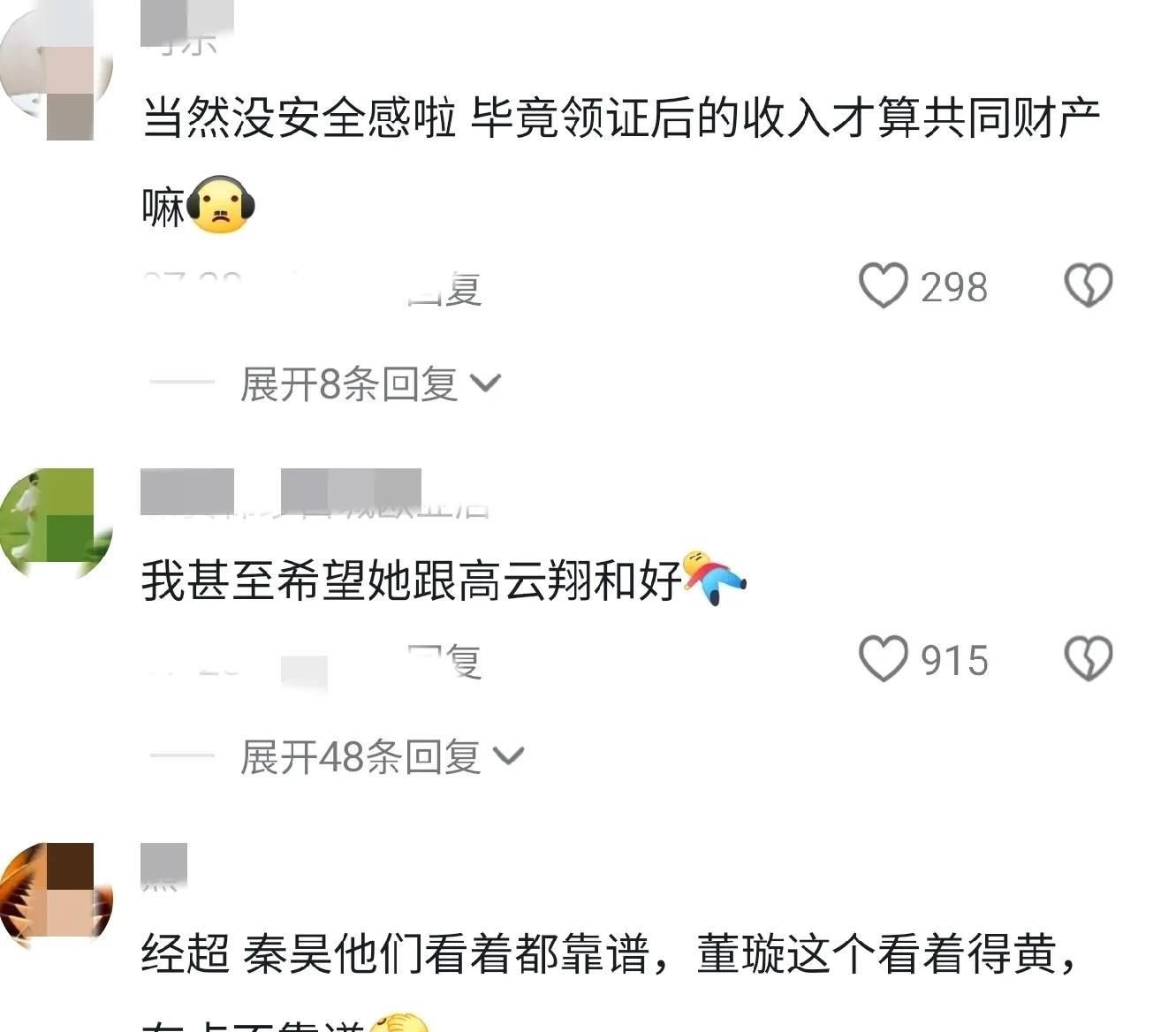
Task: Dislike the 298-likes comment via broken heart
Action: (x=1089, y=285)
